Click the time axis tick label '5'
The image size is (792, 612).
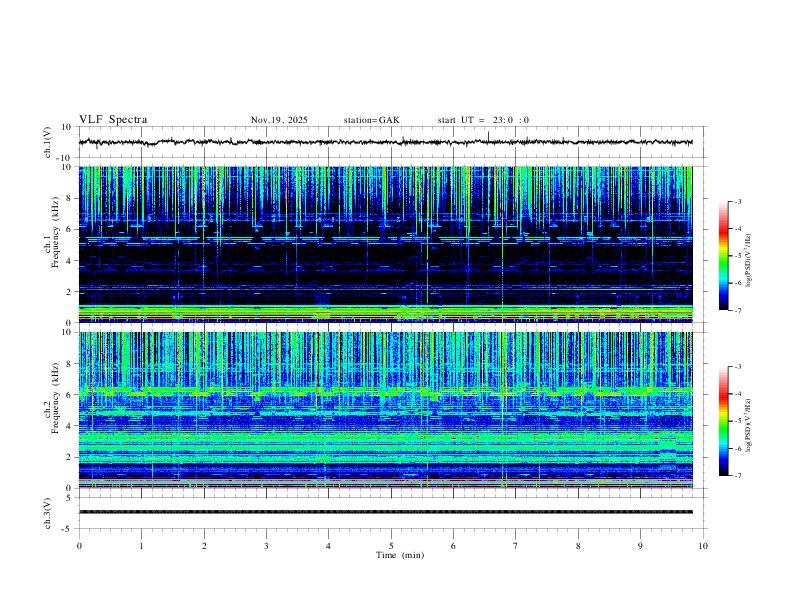tap(391, 546)
